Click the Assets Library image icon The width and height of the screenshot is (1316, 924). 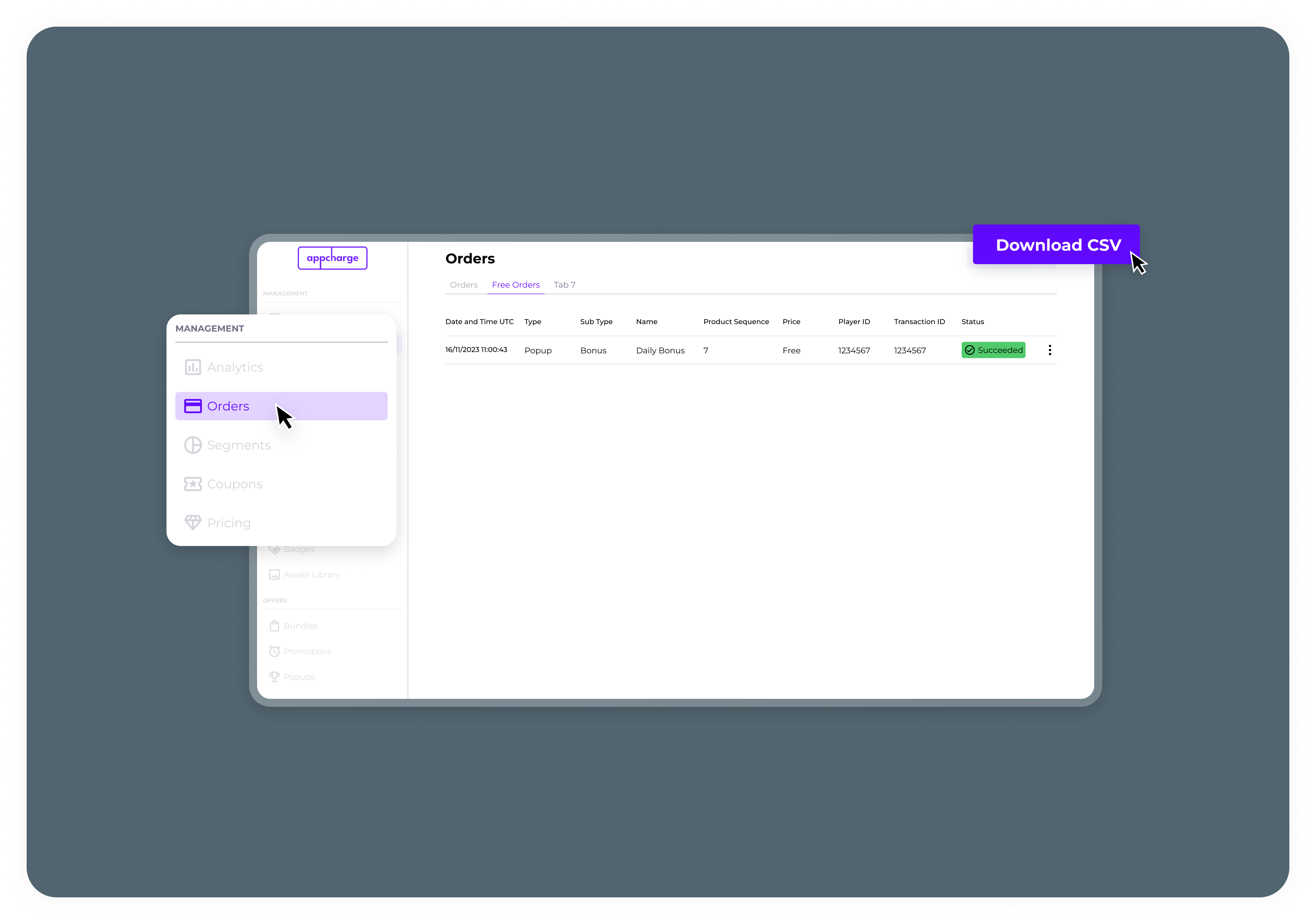point(274,574)
